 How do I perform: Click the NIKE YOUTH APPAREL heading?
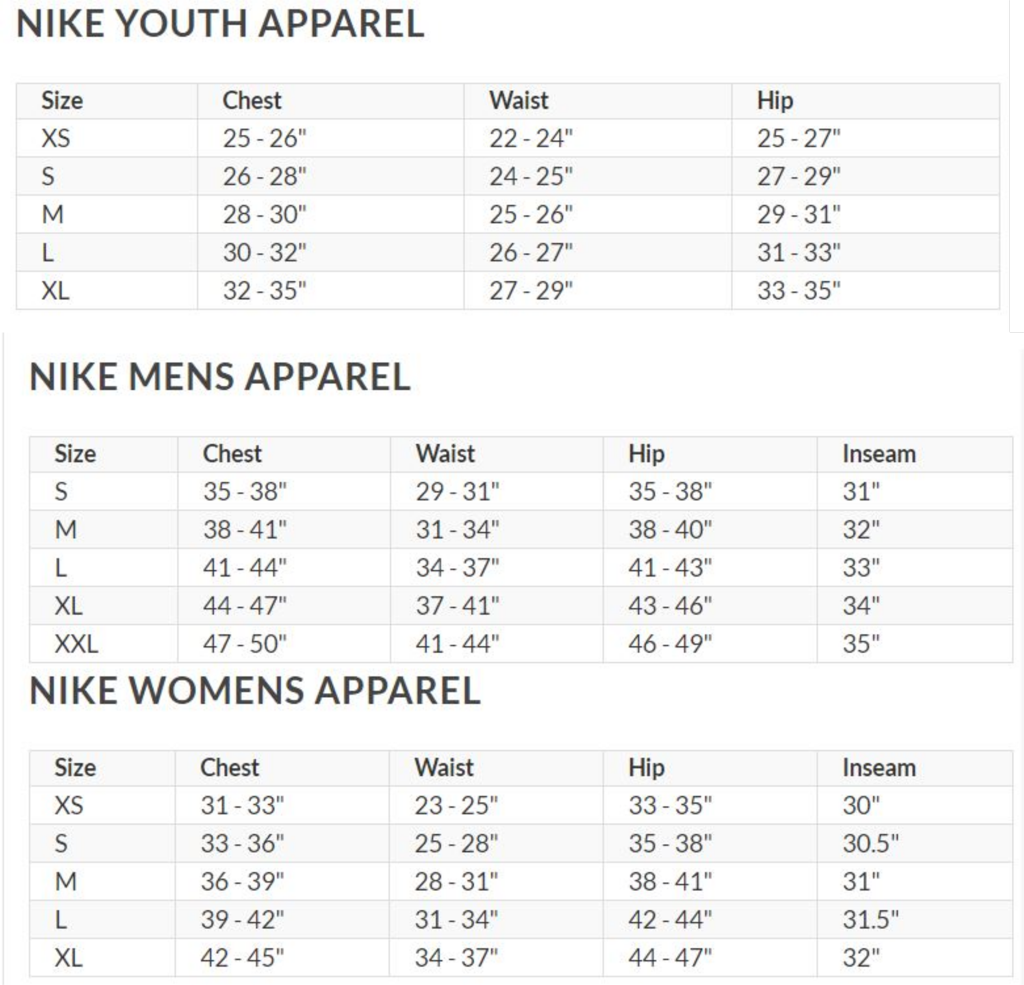coord(221,24)
